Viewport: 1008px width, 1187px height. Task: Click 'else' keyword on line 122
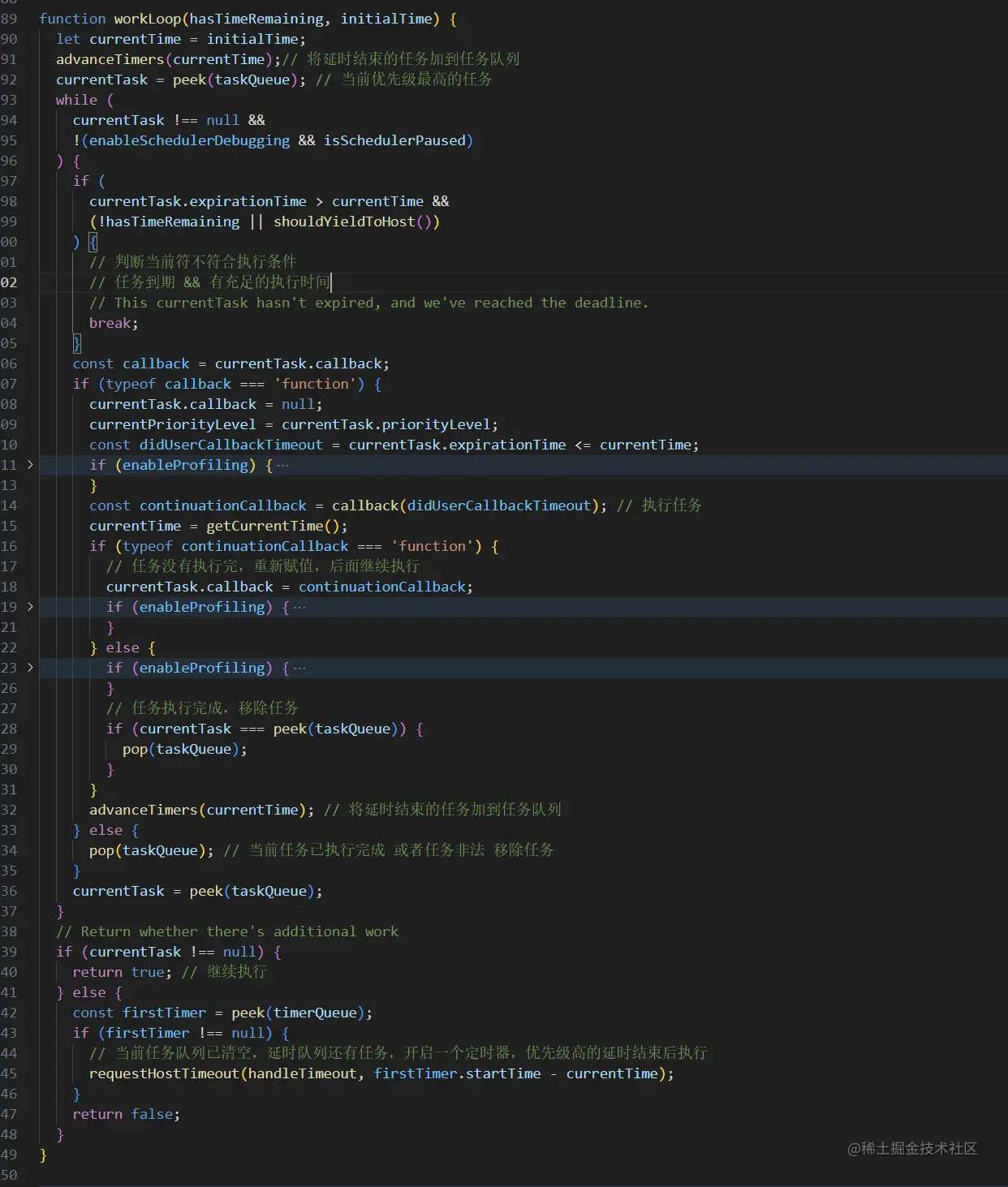coord(123,647)
